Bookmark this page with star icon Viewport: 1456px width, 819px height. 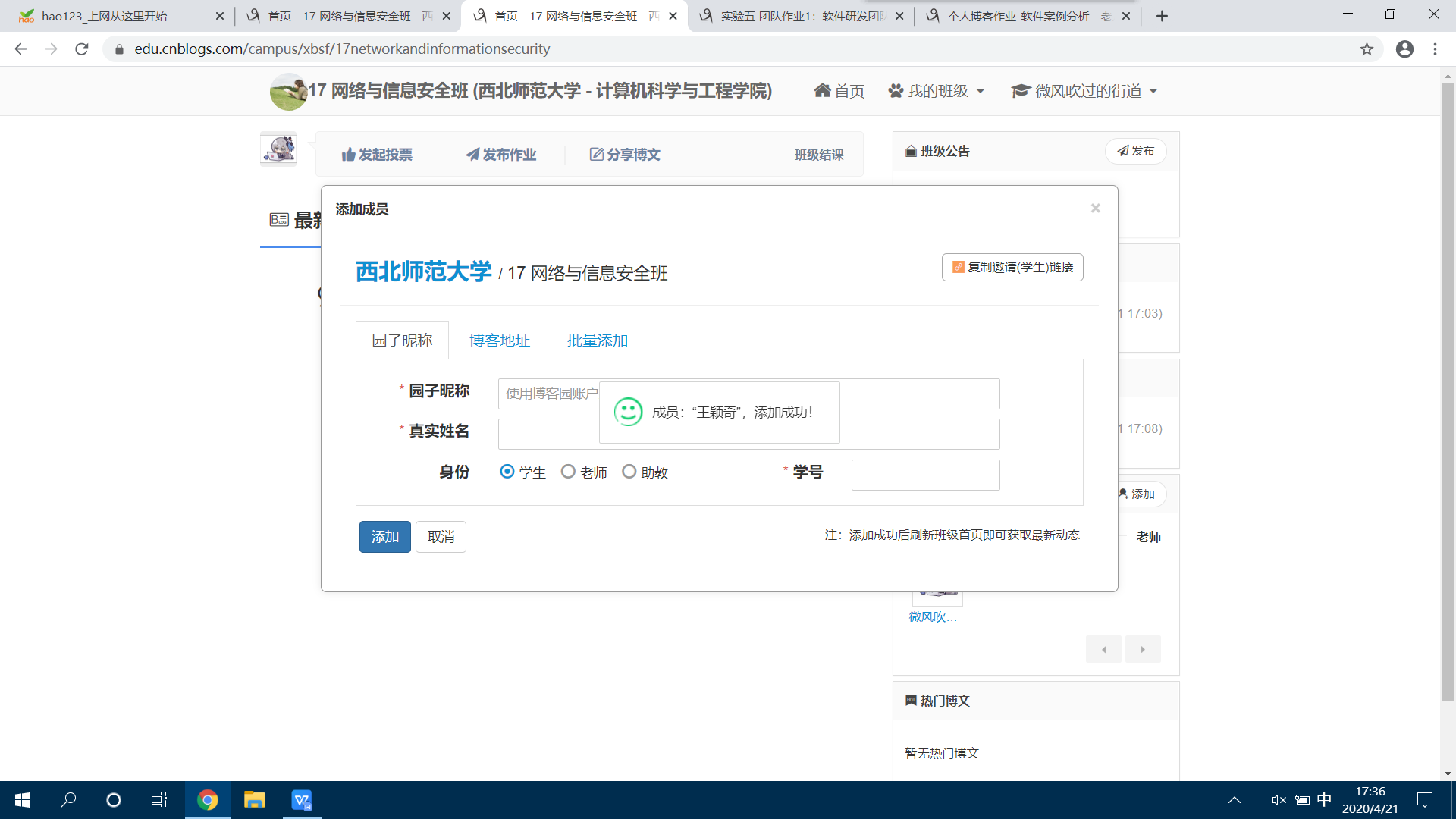click(1367, 49)
